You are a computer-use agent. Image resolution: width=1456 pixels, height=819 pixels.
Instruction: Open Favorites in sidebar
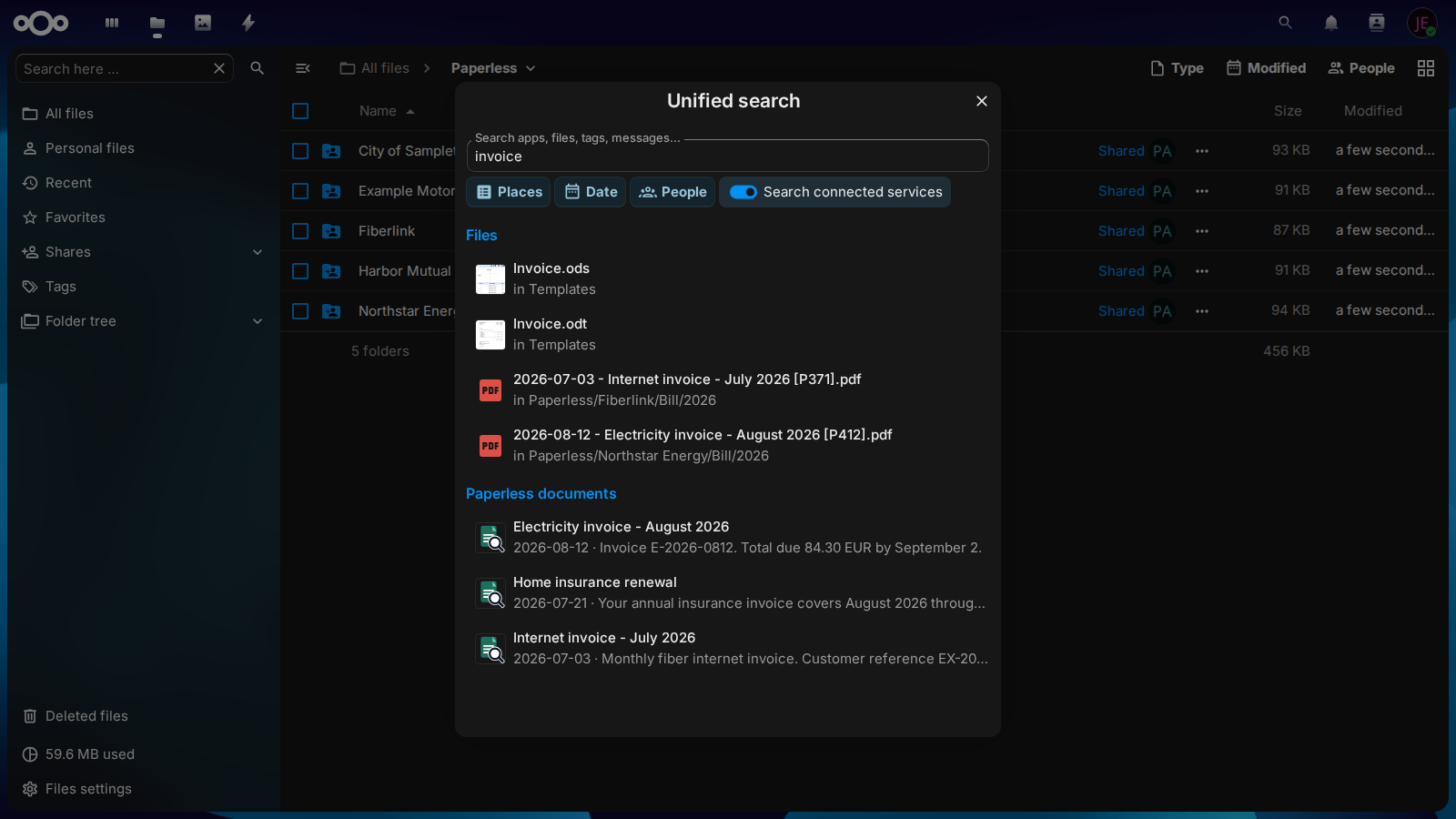pyautogui.click(x=143, y=217)
